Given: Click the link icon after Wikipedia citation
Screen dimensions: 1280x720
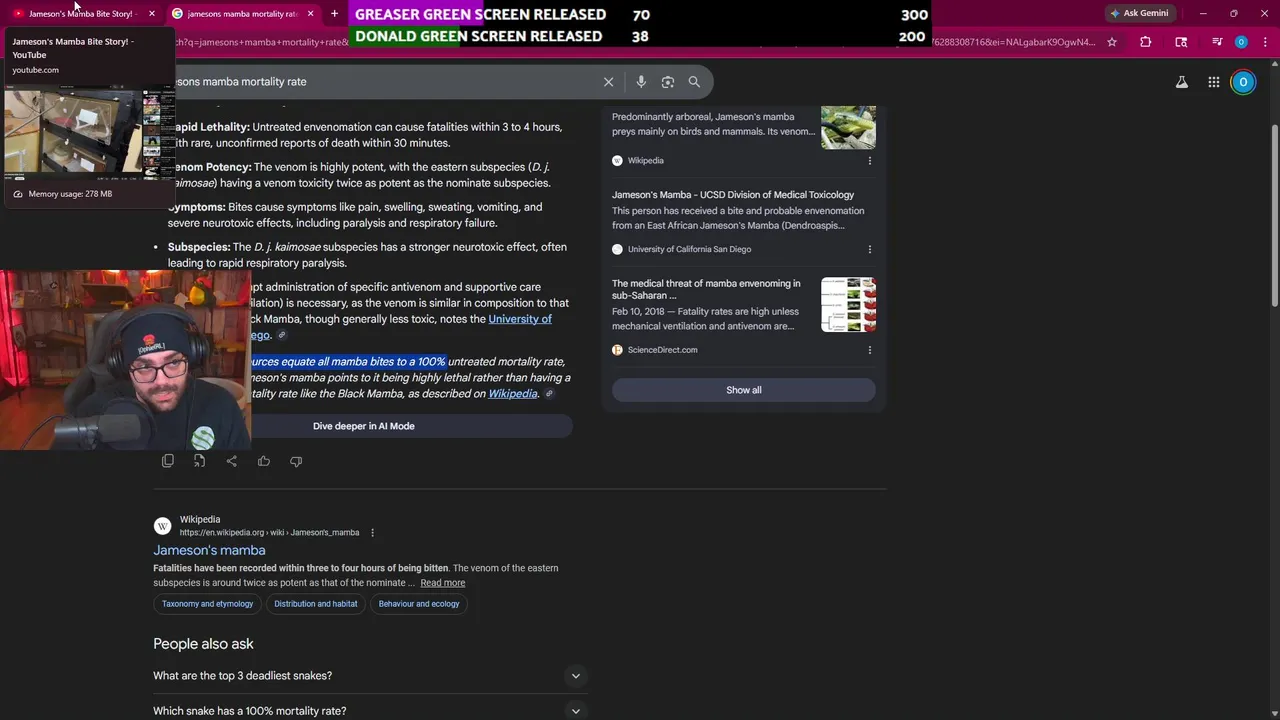Looking at the screenshot, I should (x=549, y=394).
